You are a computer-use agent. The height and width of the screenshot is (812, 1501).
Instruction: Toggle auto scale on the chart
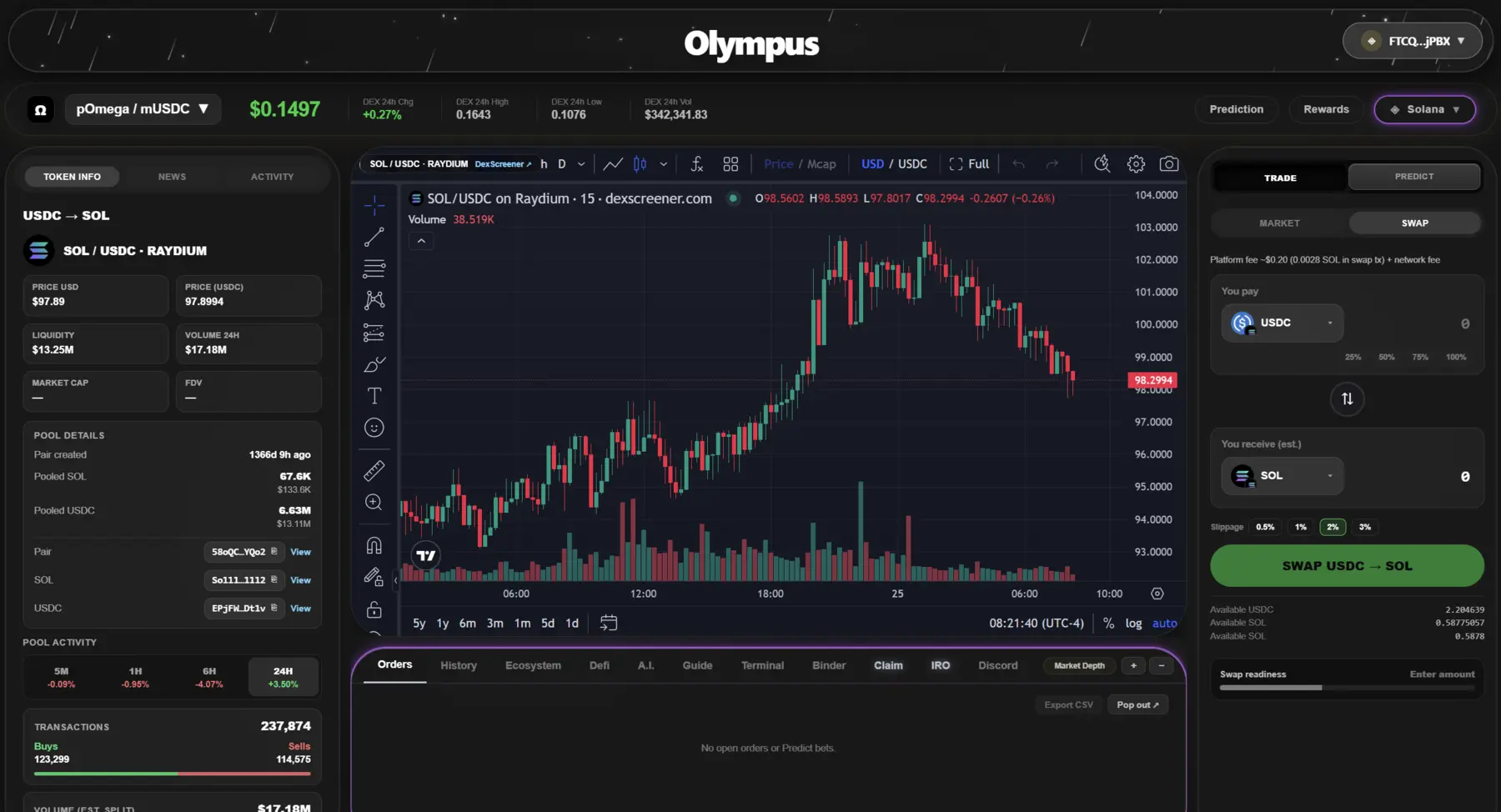click(1164, 624)
